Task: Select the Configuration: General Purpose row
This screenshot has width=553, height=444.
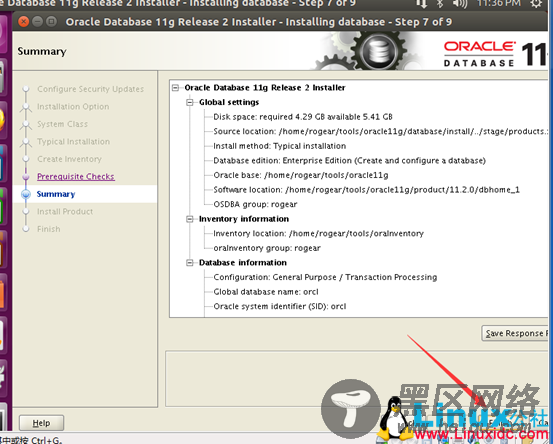Action: pyautogui.click(x=325, y=277)
